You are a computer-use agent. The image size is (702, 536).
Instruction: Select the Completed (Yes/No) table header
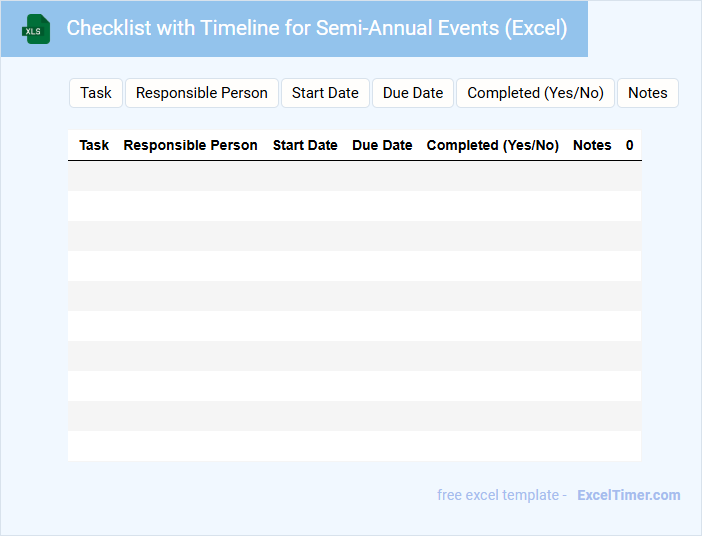pyautogui.click(x=492, y=145)
